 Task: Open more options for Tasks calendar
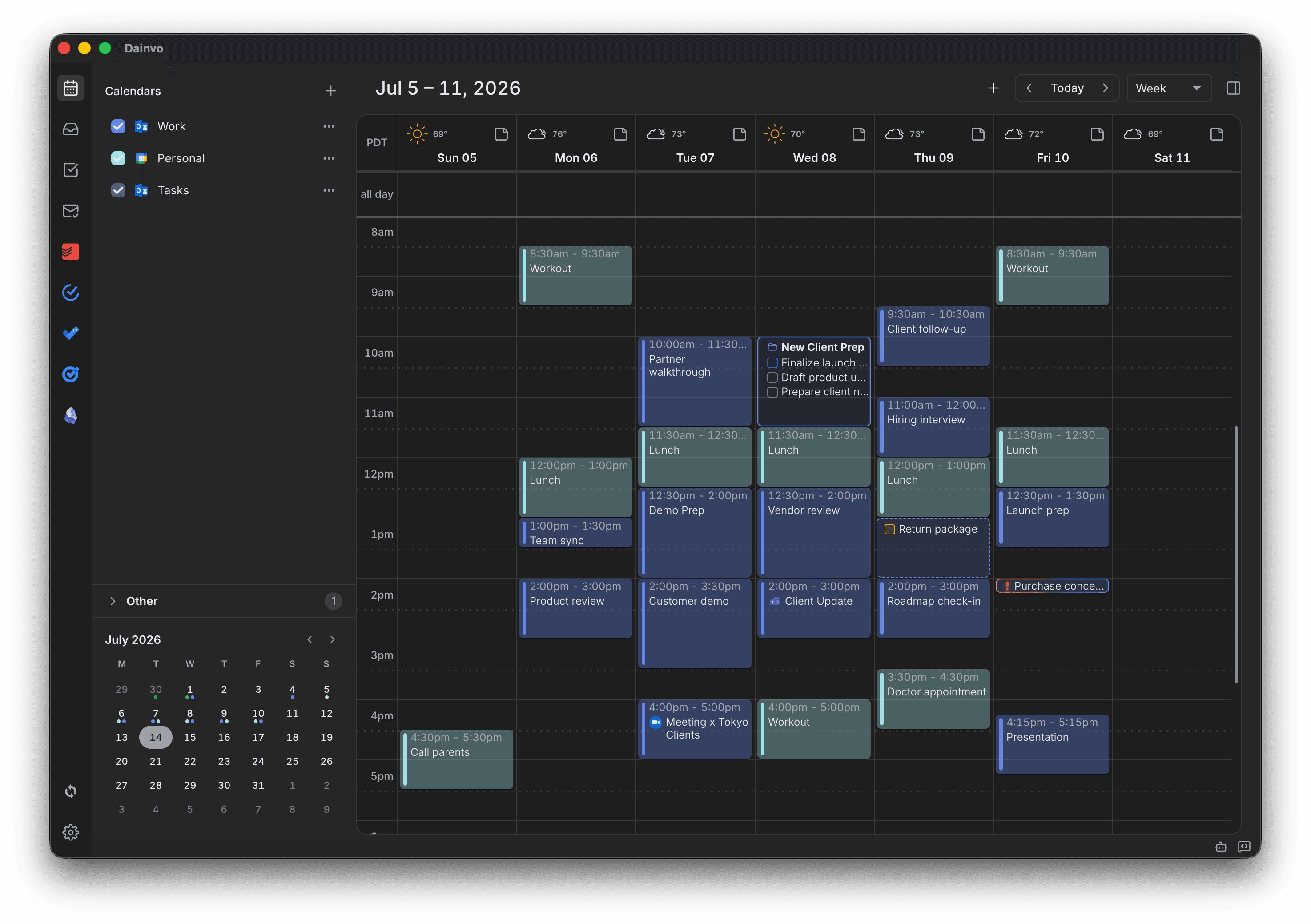[x=329, y=190]
